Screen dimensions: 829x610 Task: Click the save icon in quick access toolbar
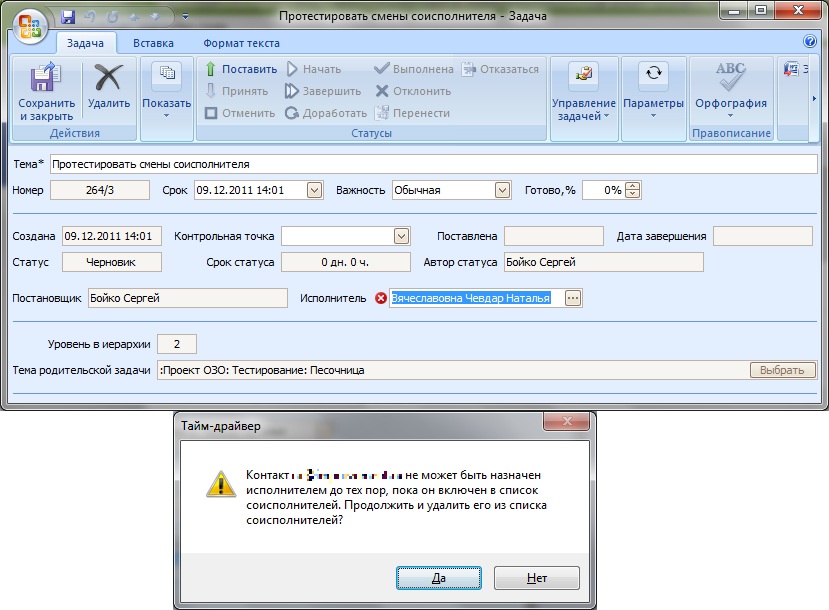[68, 16]
